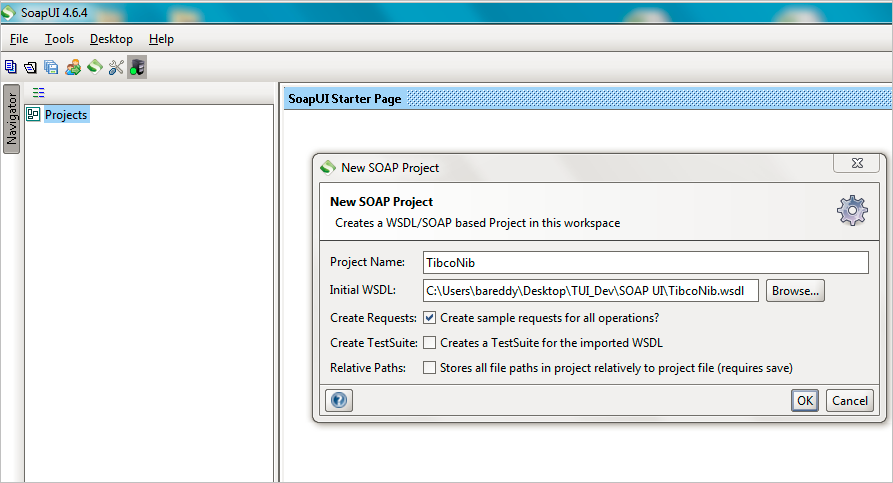Uncheck Create sample requests for all operations
The image size is (893, 483).
tap(429, 318)
